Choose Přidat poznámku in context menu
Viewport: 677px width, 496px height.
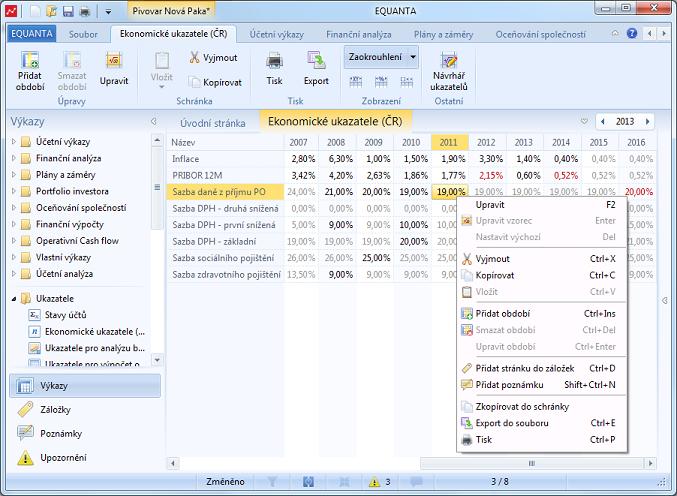point(542,385)
